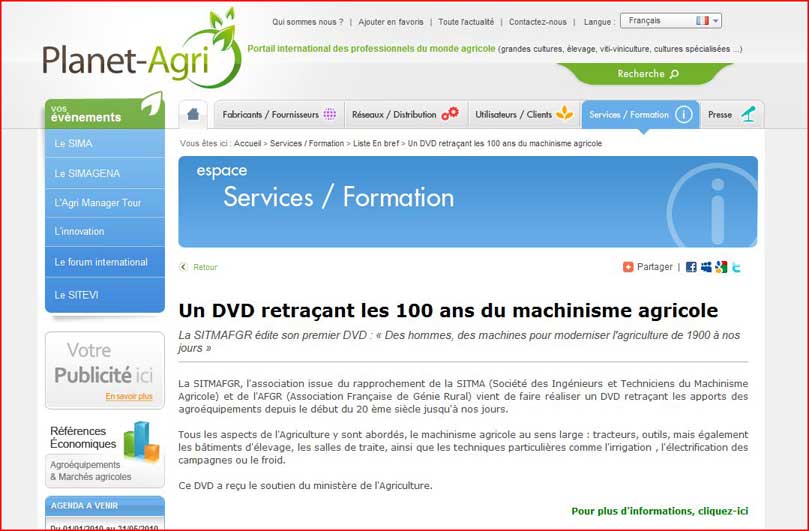Click the article title Un DVD retraçant

pyautogui.click(x=448, y=311)
